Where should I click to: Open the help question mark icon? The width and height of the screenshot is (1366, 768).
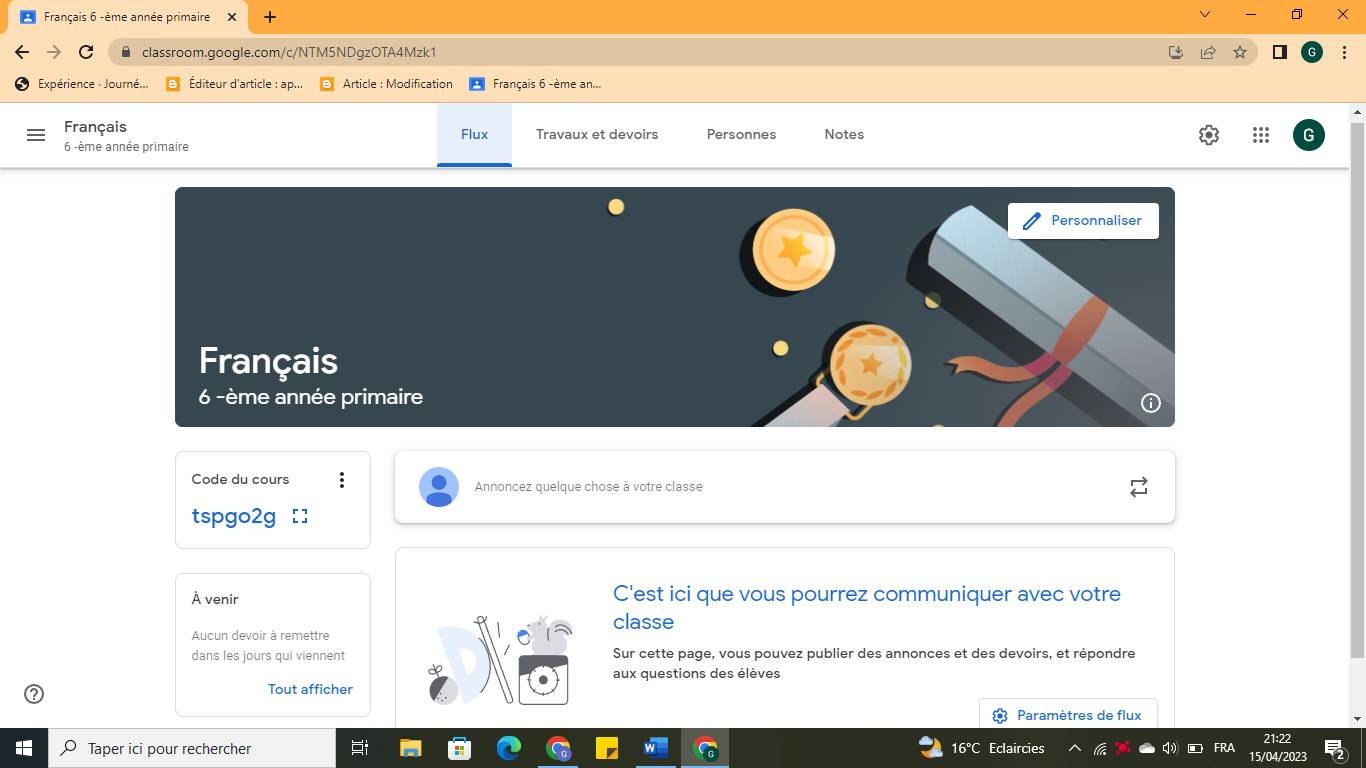[34, 694]
